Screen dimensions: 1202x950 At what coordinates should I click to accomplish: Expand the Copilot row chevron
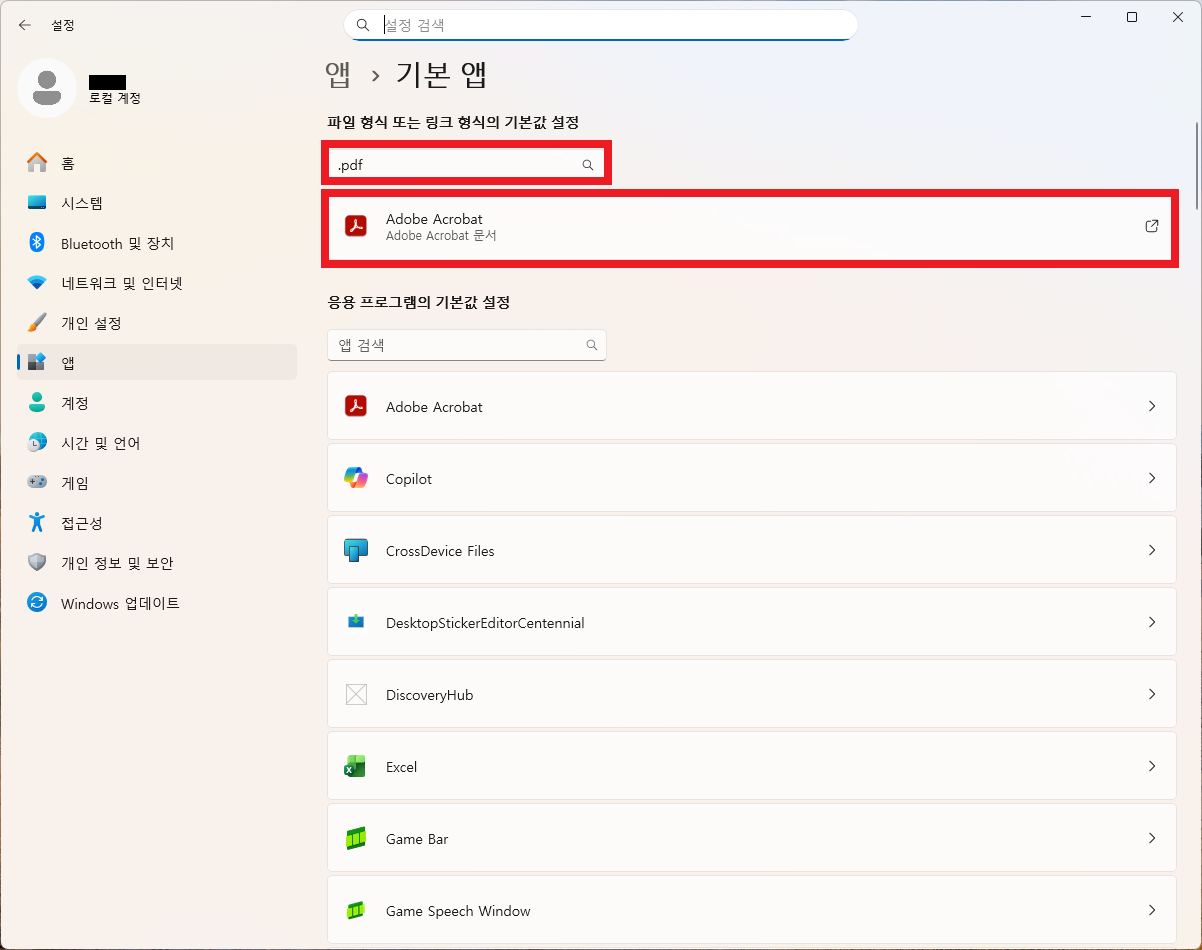(1152, 478)
